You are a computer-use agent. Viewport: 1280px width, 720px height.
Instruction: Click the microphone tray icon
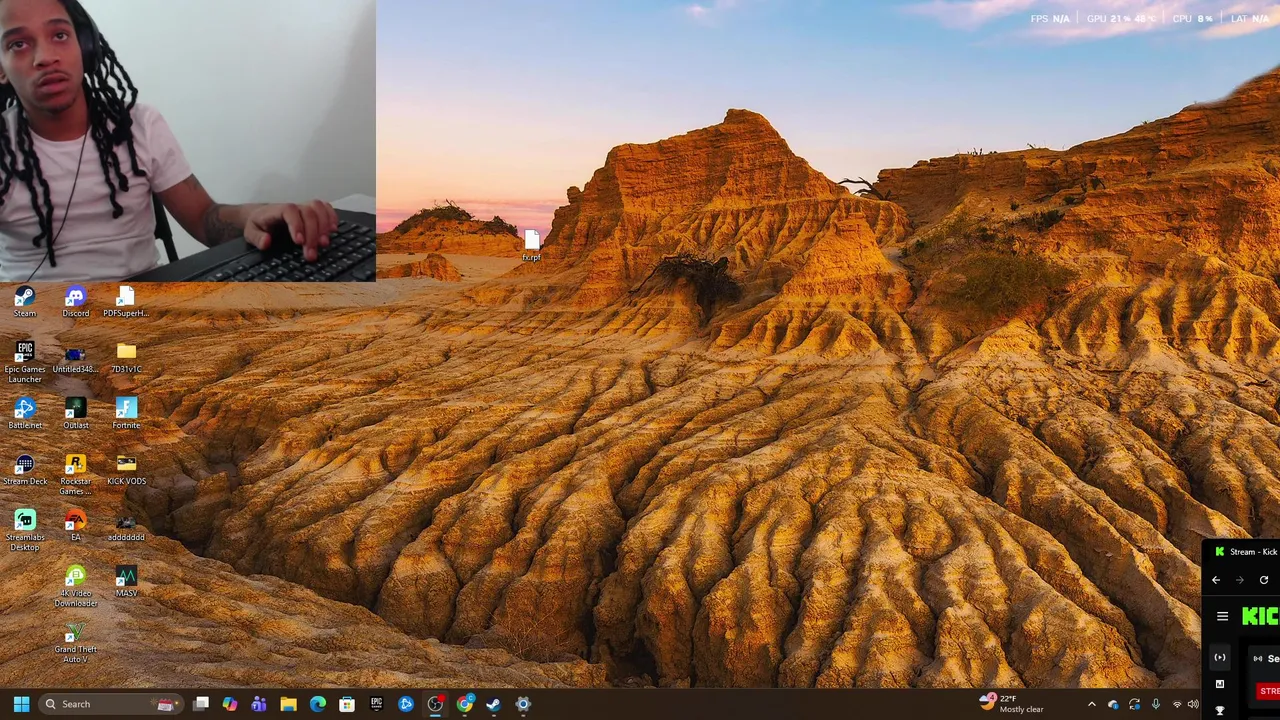tap(1156, 704)
